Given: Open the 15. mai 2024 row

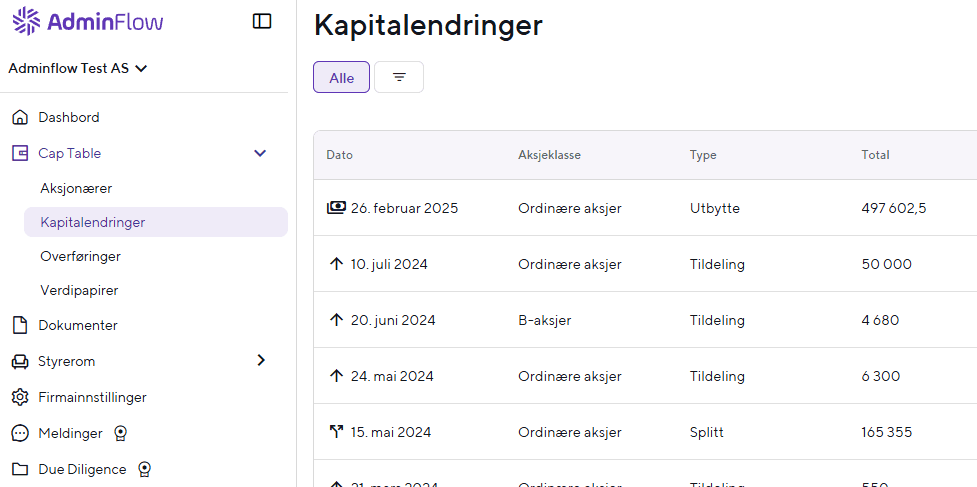Looking at the screenshot, I should (x=645, y=432).
